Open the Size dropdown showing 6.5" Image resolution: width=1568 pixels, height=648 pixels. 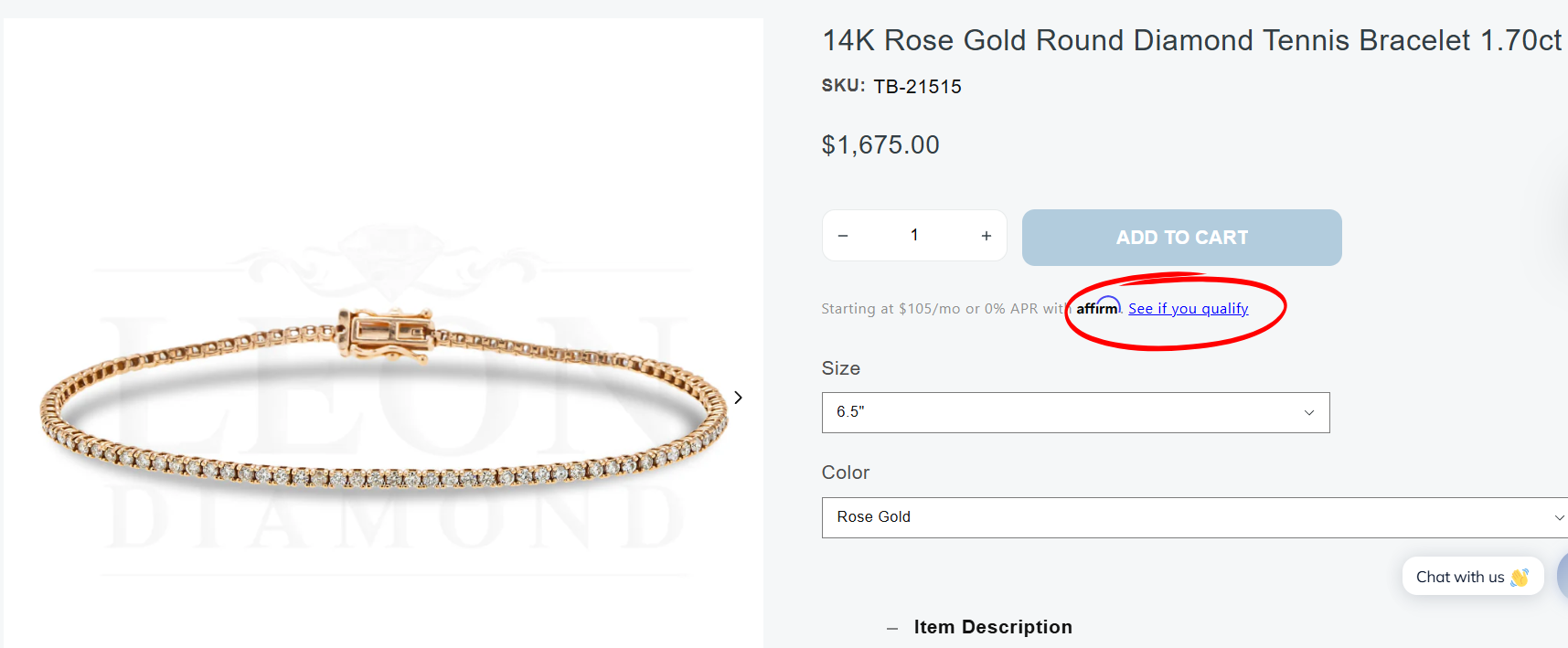coord(1075,412)
